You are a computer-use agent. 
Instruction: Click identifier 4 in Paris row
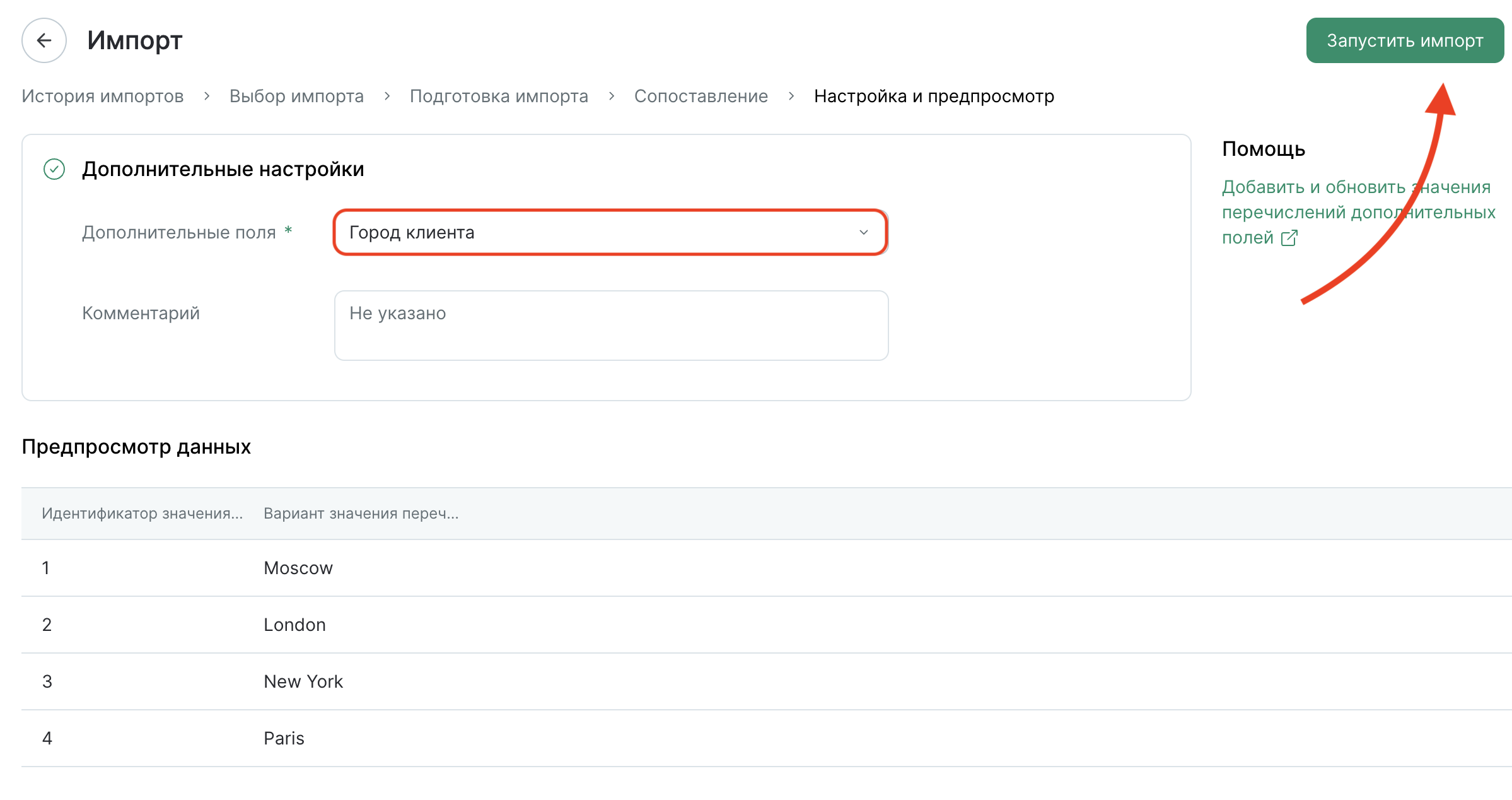[x=47, y=738]
